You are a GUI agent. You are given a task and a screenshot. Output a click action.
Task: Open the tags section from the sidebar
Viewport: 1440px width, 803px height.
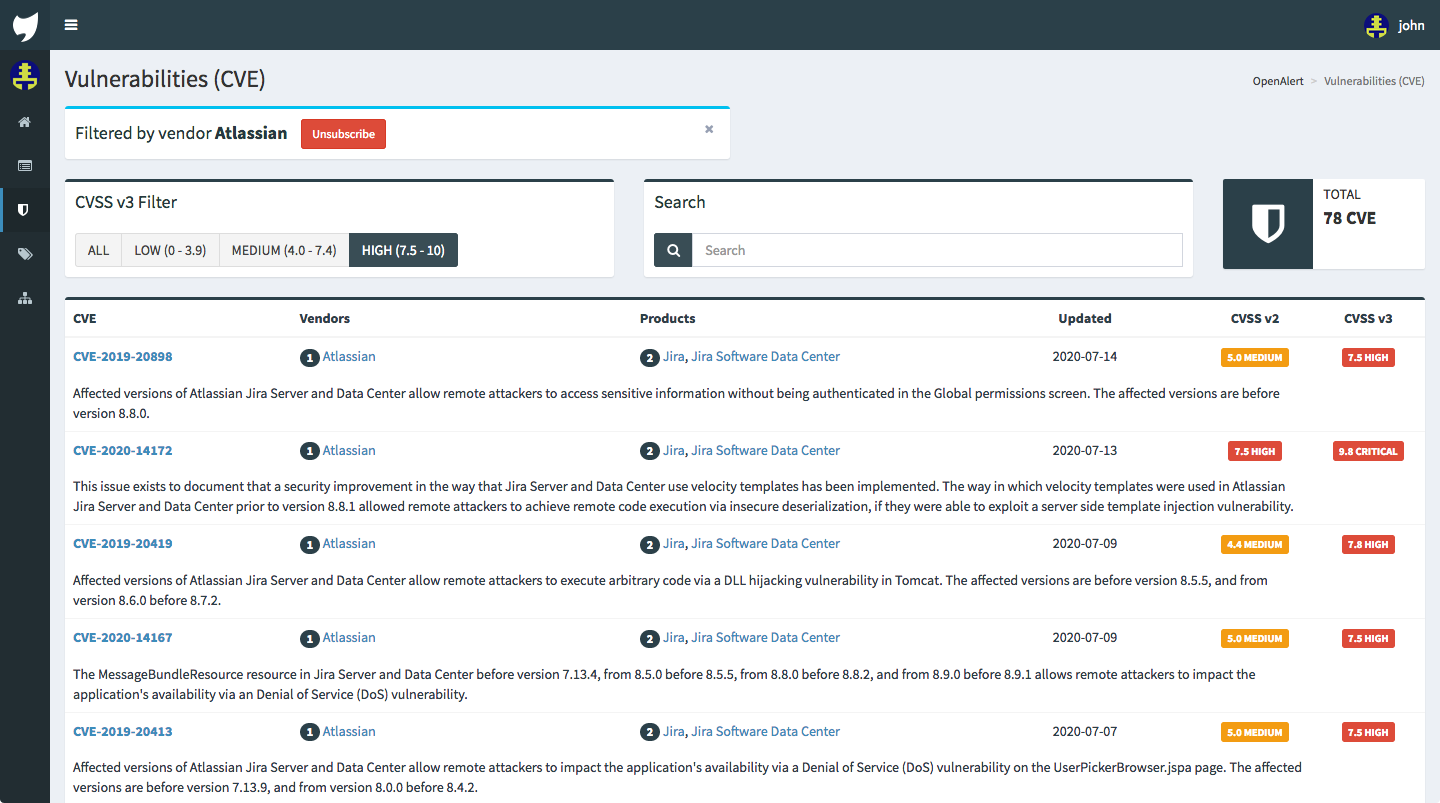point(25,253)
